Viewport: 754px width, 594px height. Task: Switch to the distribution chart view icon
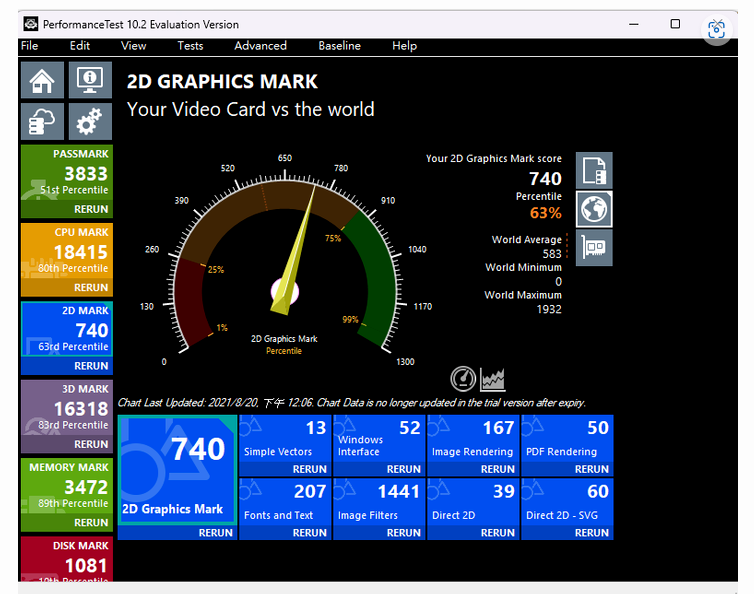pyautogui.click(x=492, y=379)
